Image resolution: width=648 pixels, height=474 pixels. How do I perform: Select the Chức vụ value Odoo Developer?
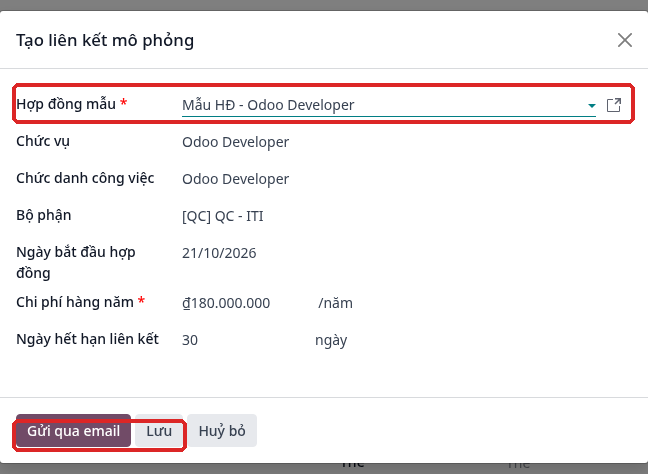coord(236,142)
